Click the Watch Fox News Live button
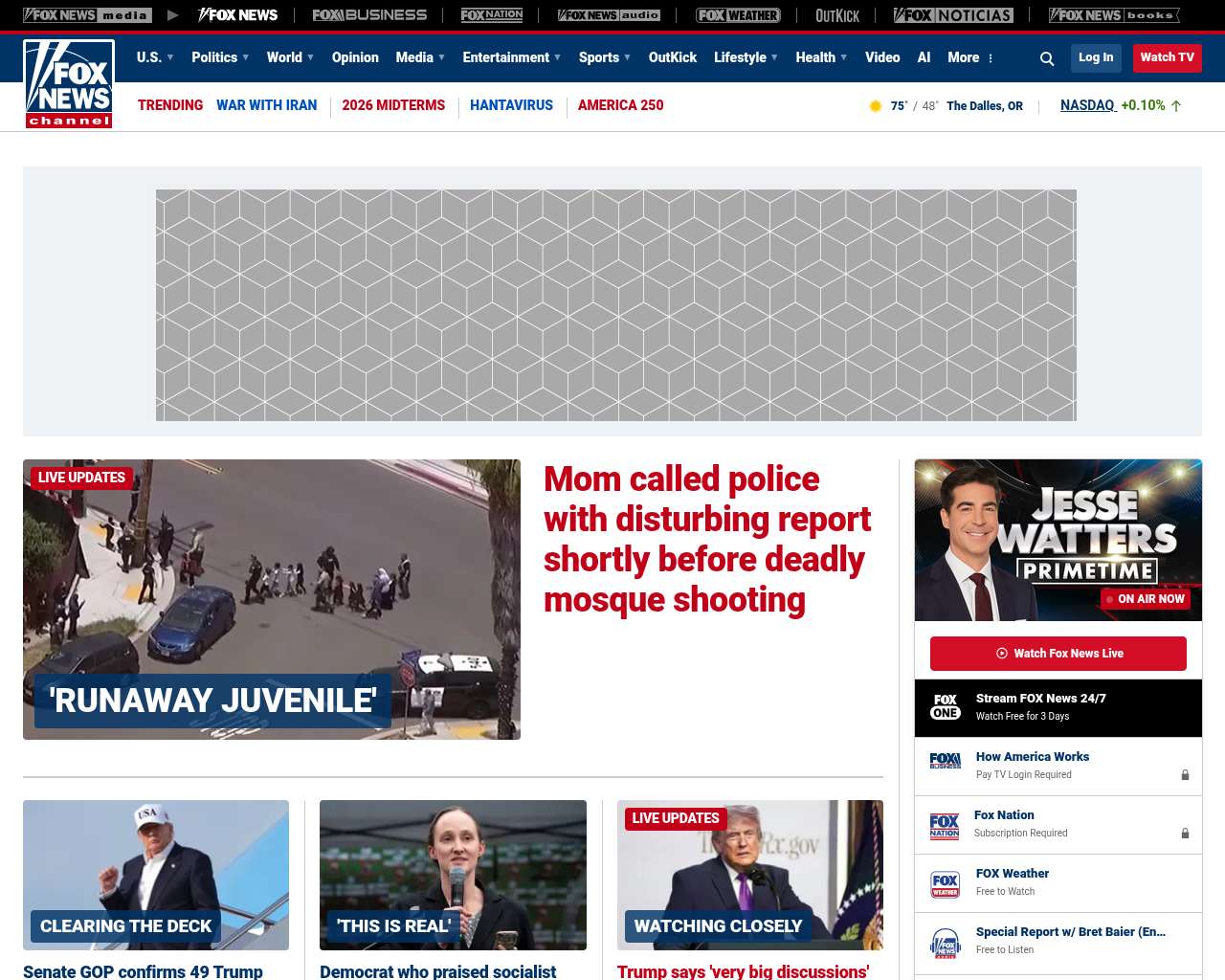Screen dimensions: 1225x980 (1058, 654)
